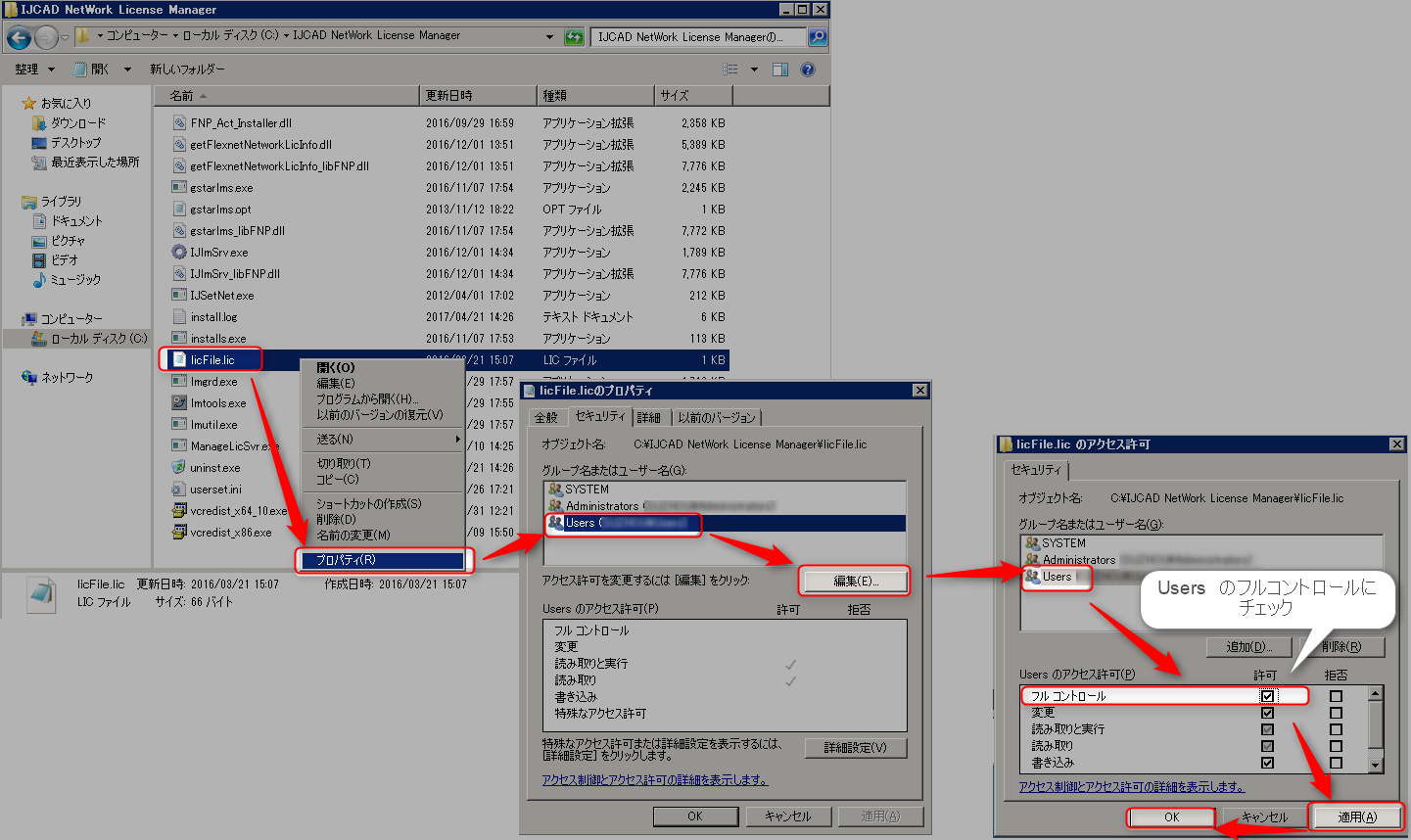Expand the address bar history dropdown
1411x840 pixels.
(x=549, y=37)
